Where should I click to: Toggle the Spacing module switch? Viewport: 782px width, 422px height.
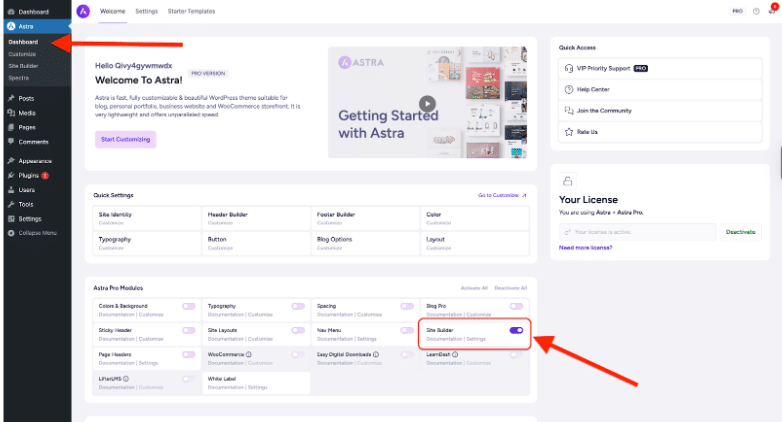407,306
